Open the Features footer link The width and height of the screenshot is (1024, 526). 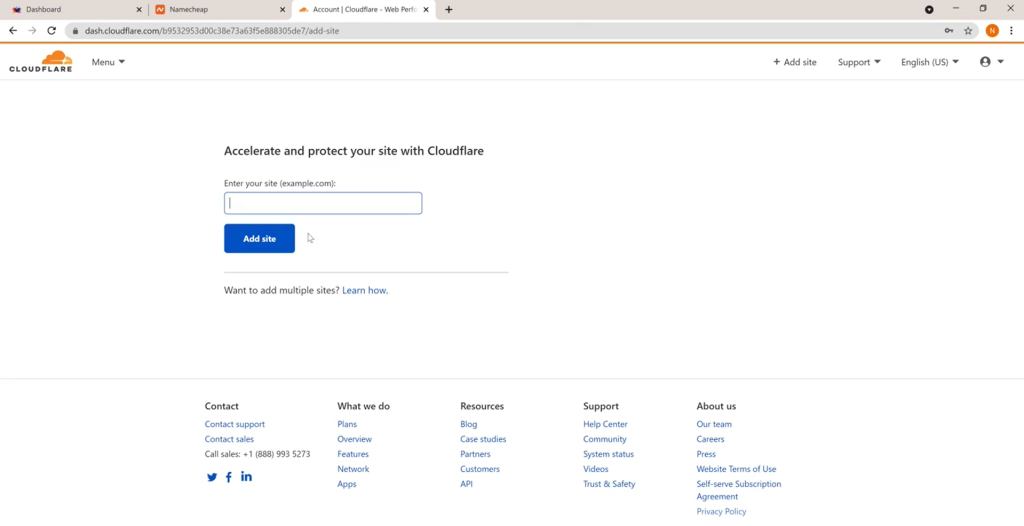click(353, 454)
